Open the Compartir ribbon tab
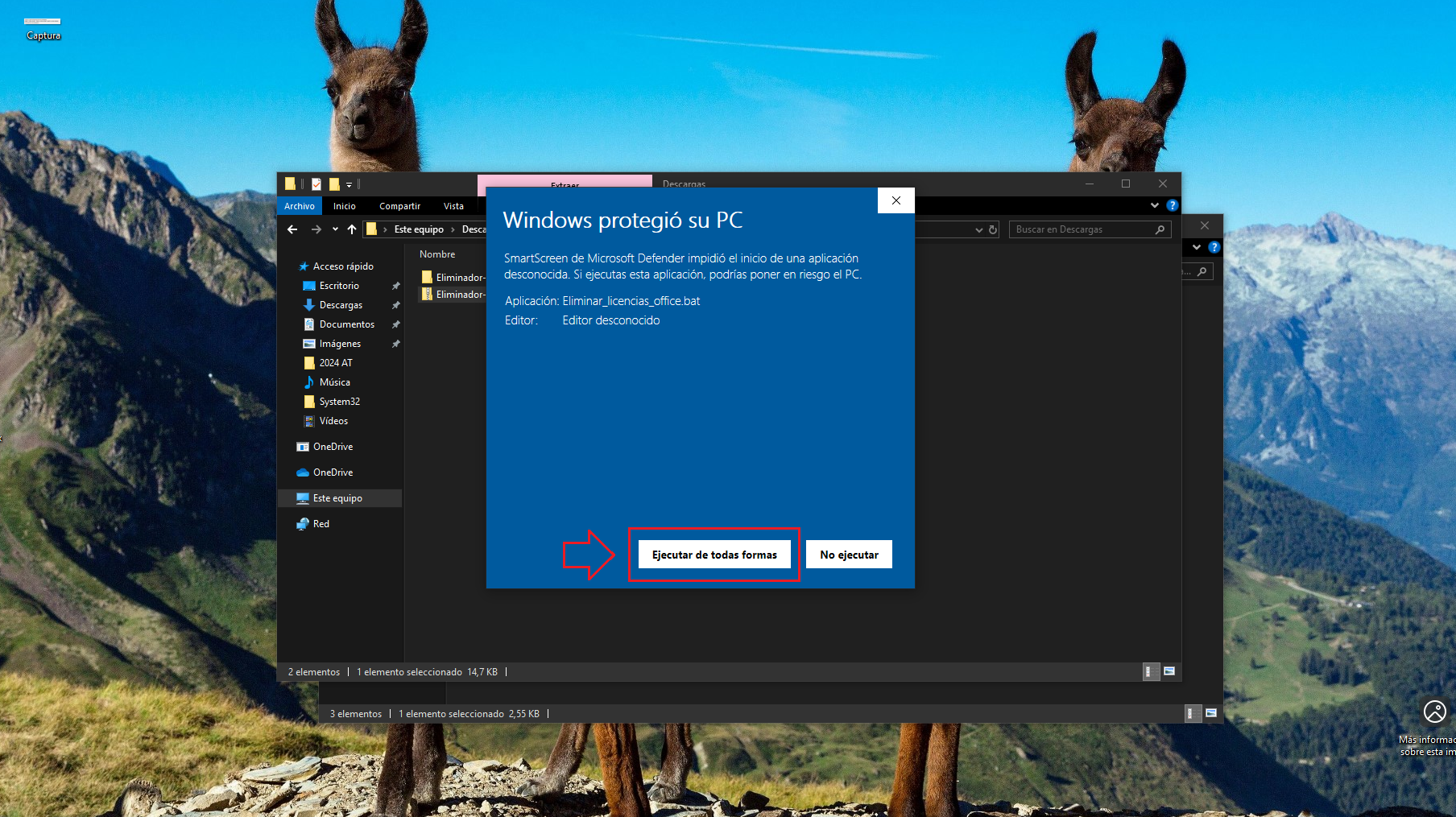The height and width of the screenshot is (817, 1456). pyautogui.click(x=399, y=206)
